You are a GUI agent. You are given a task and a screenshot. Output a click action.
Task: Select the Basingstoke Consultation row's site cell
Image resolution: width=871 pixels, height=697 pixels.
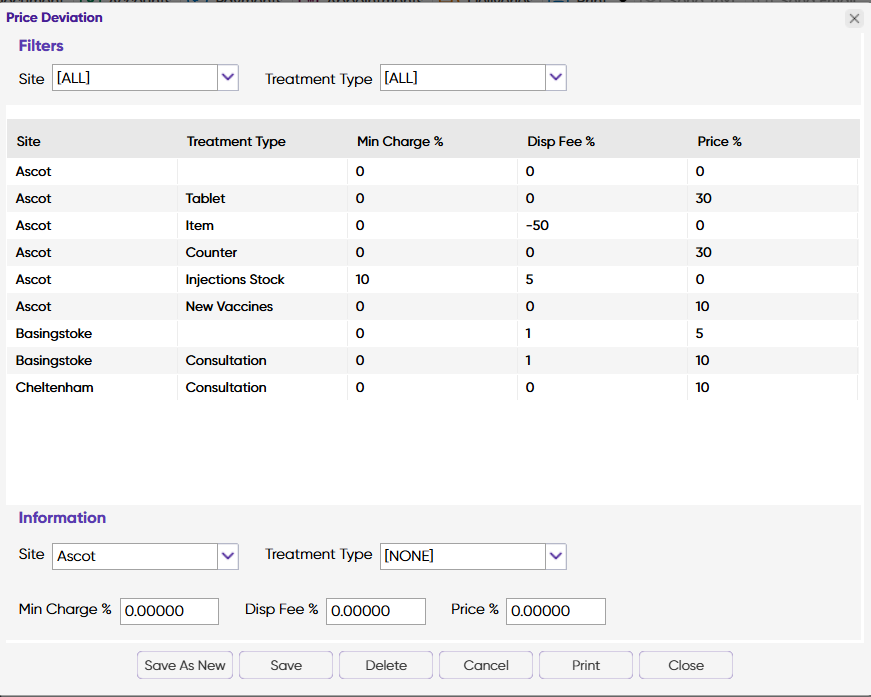coord(92,360)
